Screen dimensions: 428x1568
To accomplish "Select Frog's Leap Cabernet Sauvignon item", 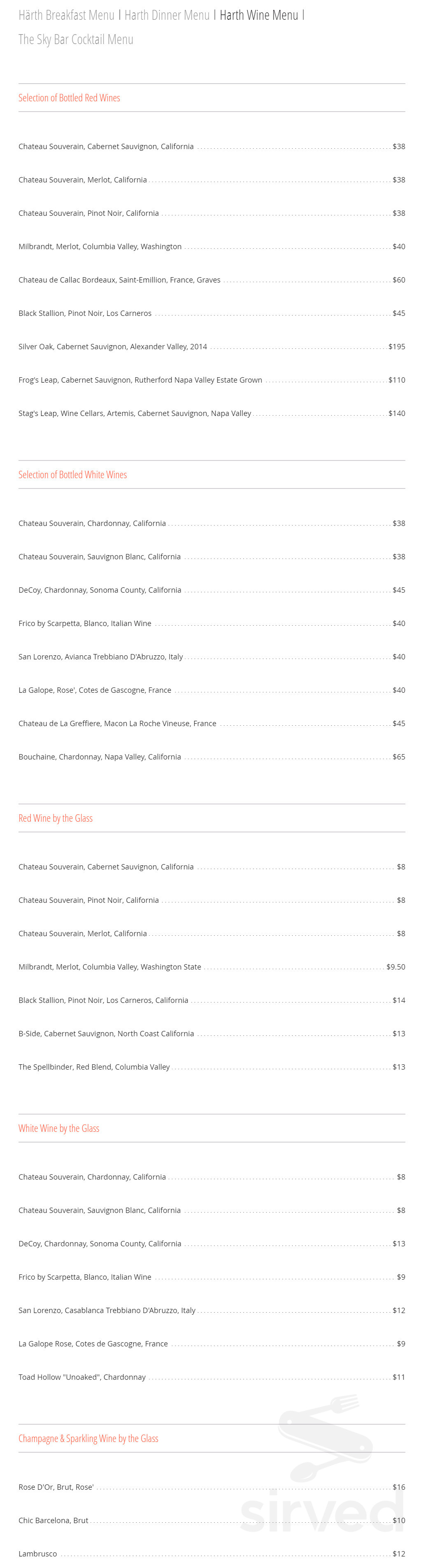I will point(140,380).
